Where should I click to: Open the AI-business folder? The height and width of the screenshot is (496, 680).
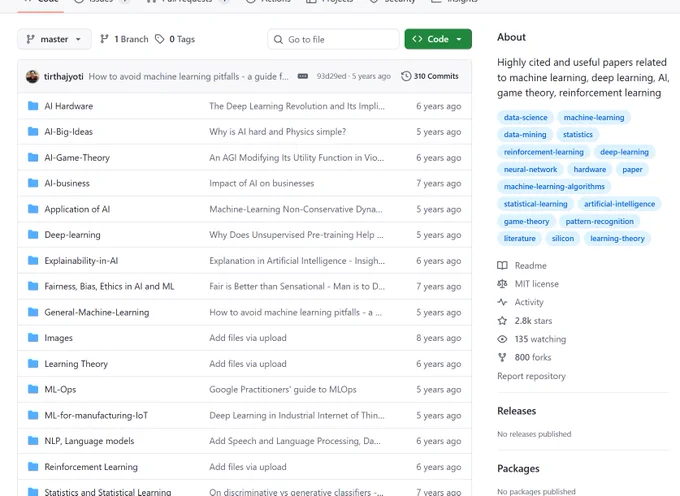pyautogui.click(x=67, y=183)
